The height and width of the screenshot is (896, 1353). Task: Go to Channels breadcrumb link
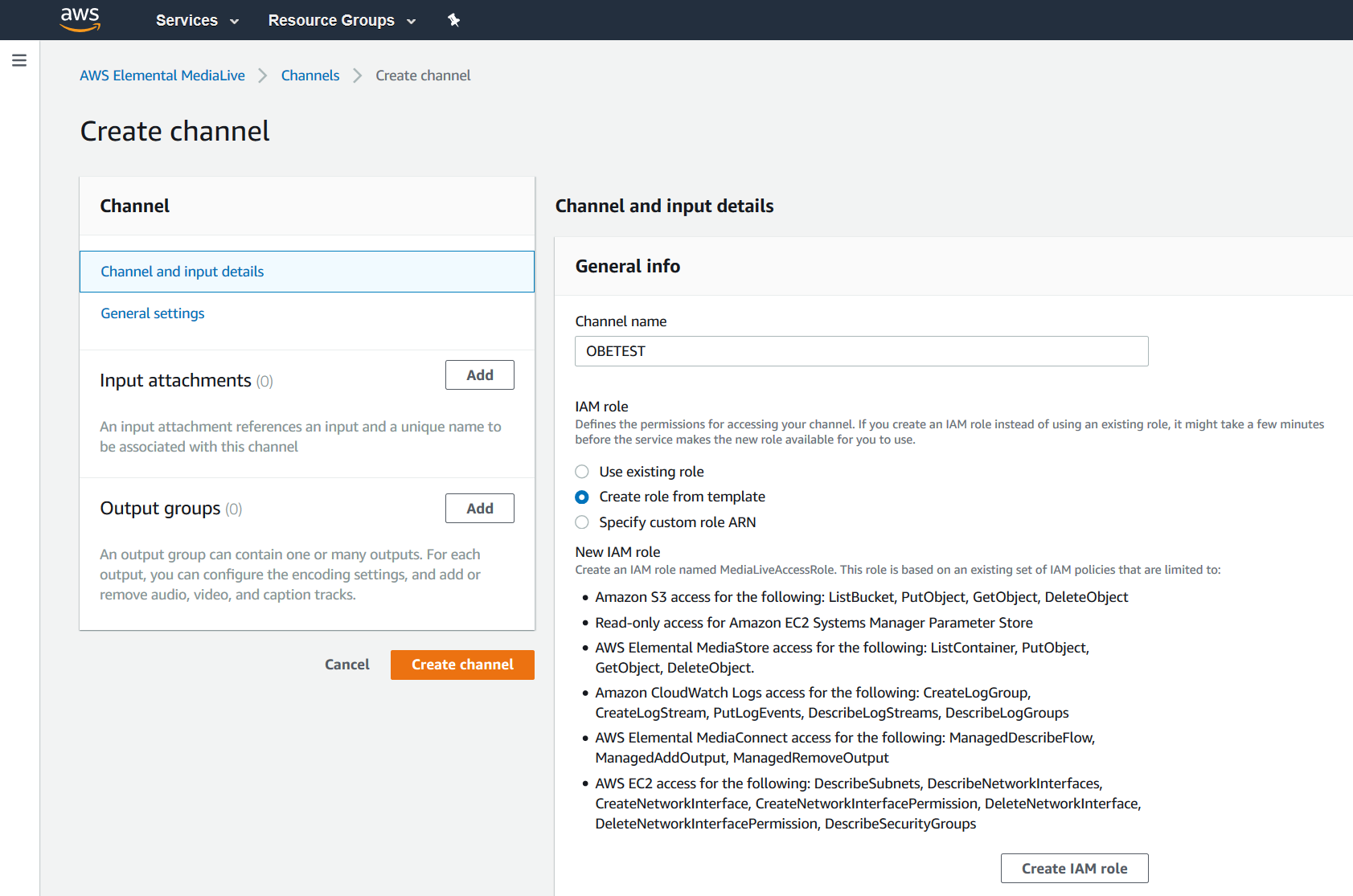[310, 76]
